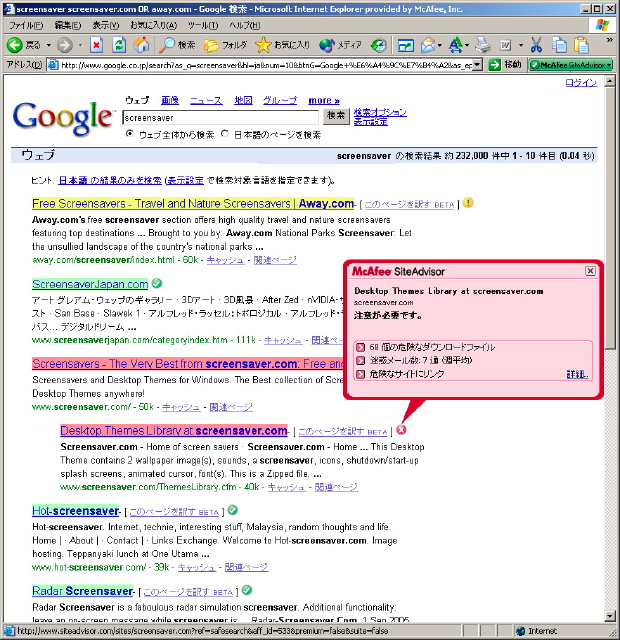Click the vertical scrollbar thumb

pyautogui.click(x=610, y=218)
